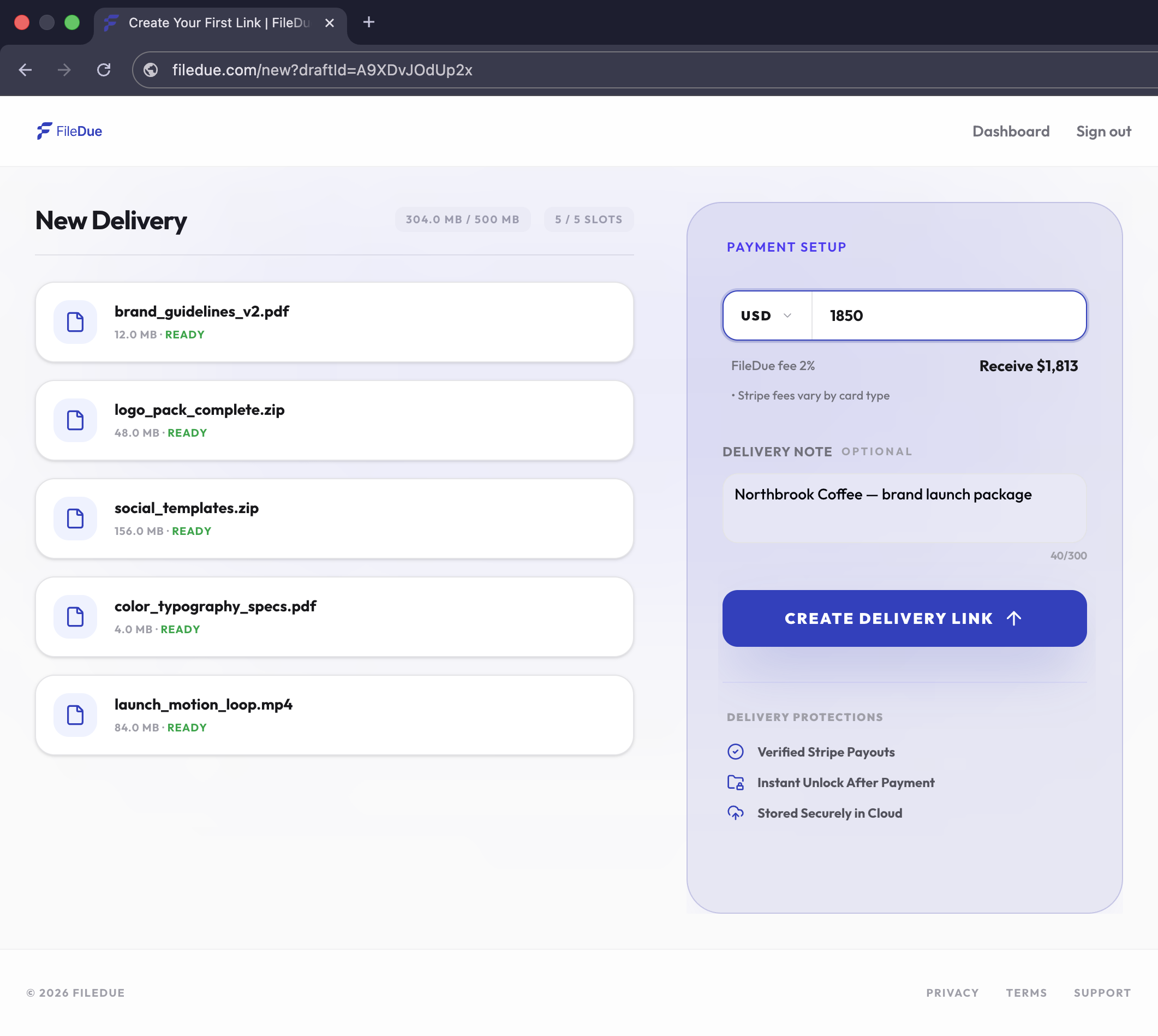This screenshot has width=1158, height=1036.
Task: Click the © 2026 FILEDUE text
Action: click(76, 992)
